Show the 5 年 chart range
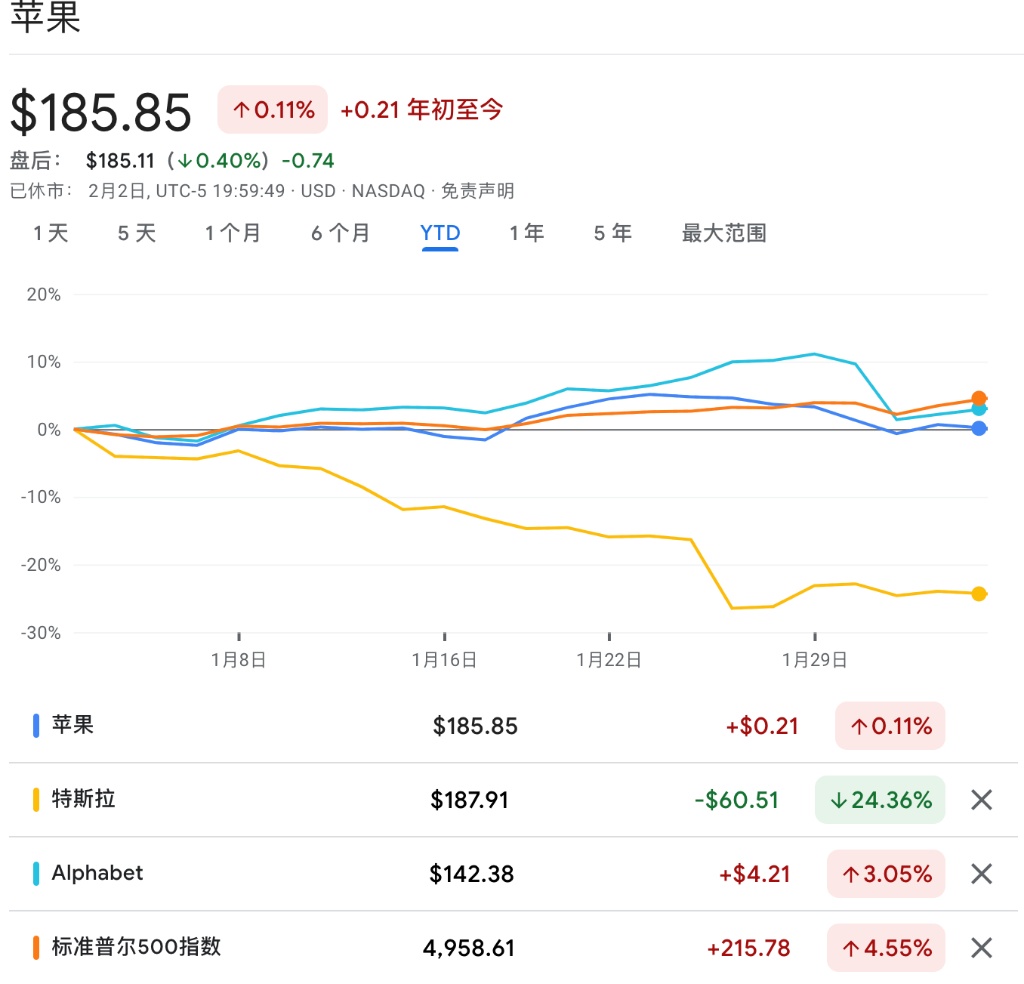Image resolution: width=1024 pixels, height=984 pixels. (613, 234)
